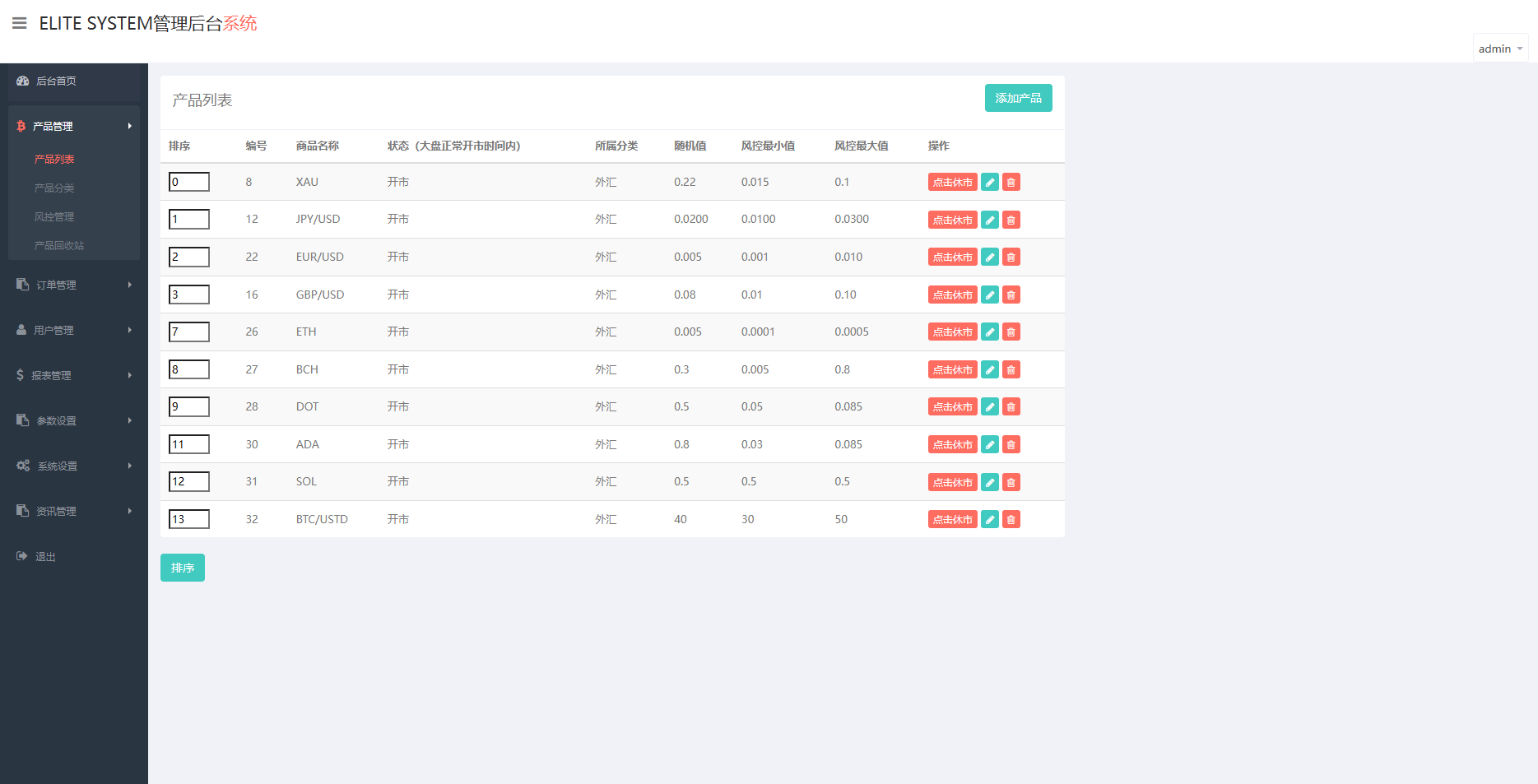This screenshot has height=784, width=1538.
Task: Expand the 用户管理 sidebar section
Action: click(73, 330)
